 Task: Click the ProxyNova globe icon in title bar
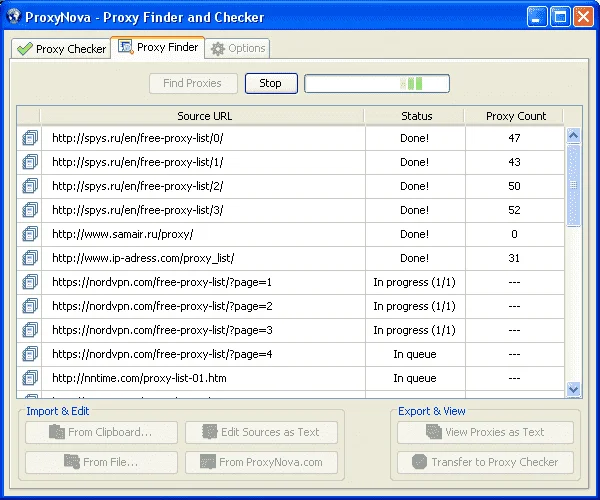pyautogui.click(x=13, y=16)
